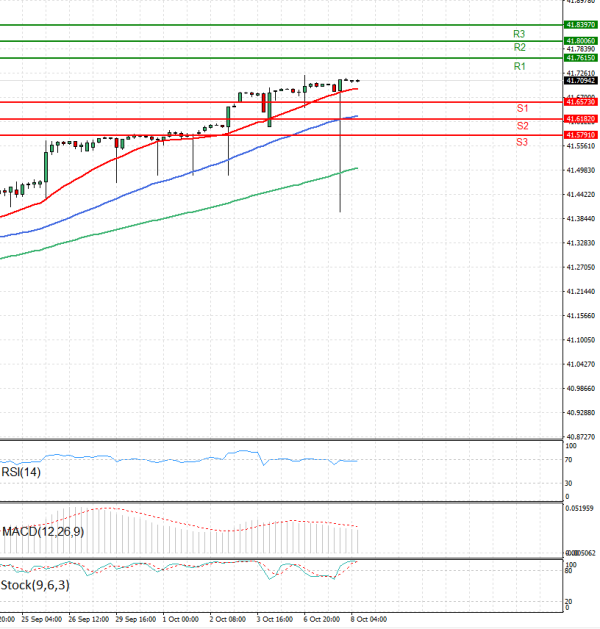Image resolution: width=600 pixels, height=629 pixels.
Task: Click the R1 resistance label
Action: pos(519,66)
